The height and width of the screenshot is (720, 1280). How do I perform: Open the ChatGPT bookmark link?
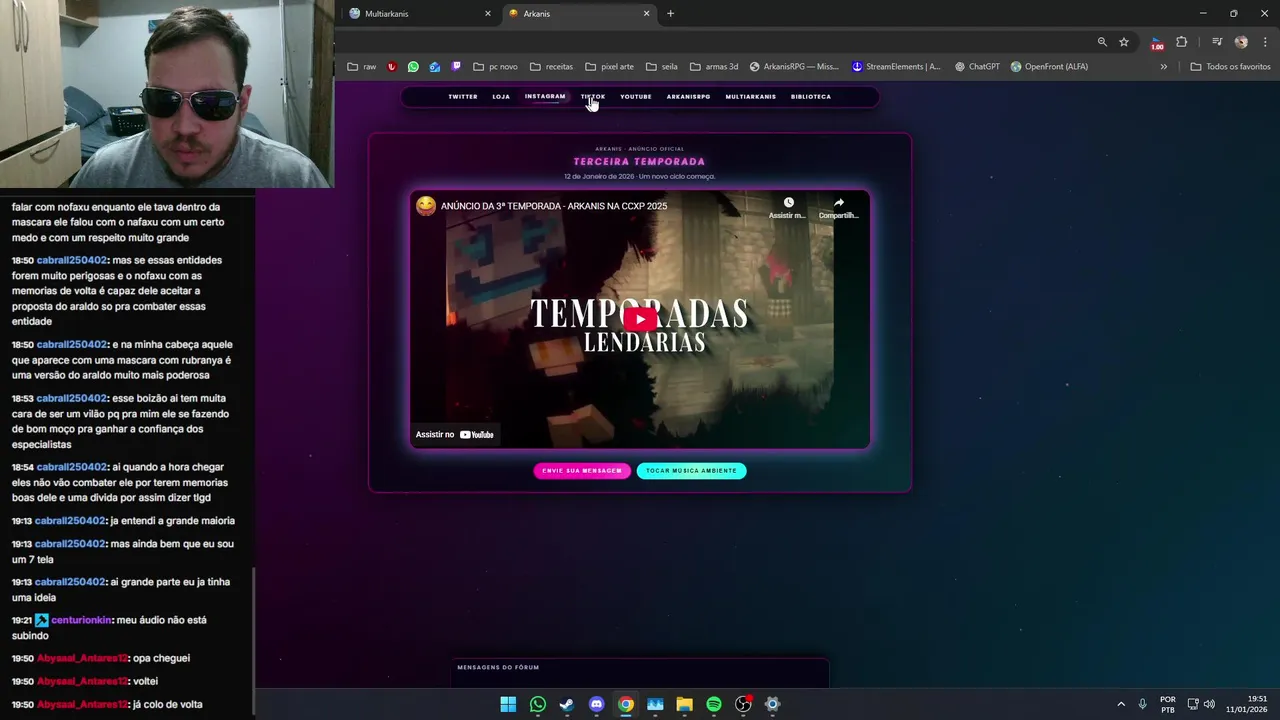tap(977, 67)
